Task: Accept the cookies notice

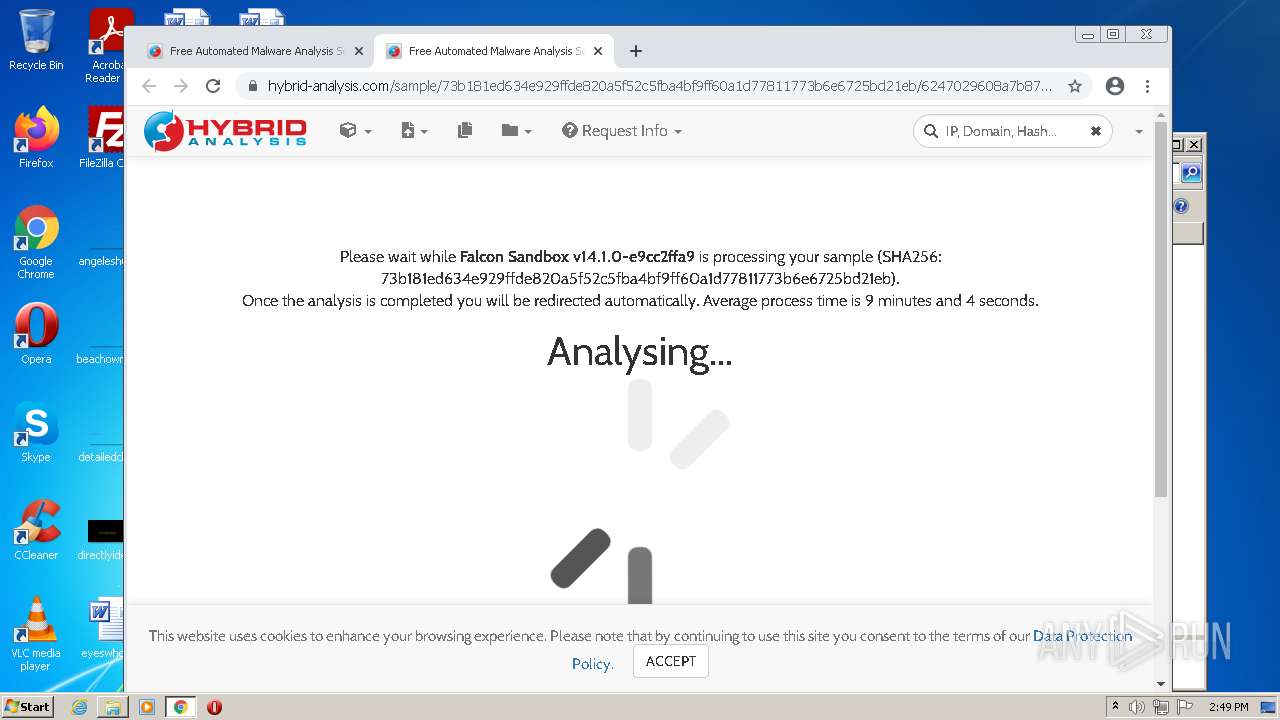Action: [670, 661]
